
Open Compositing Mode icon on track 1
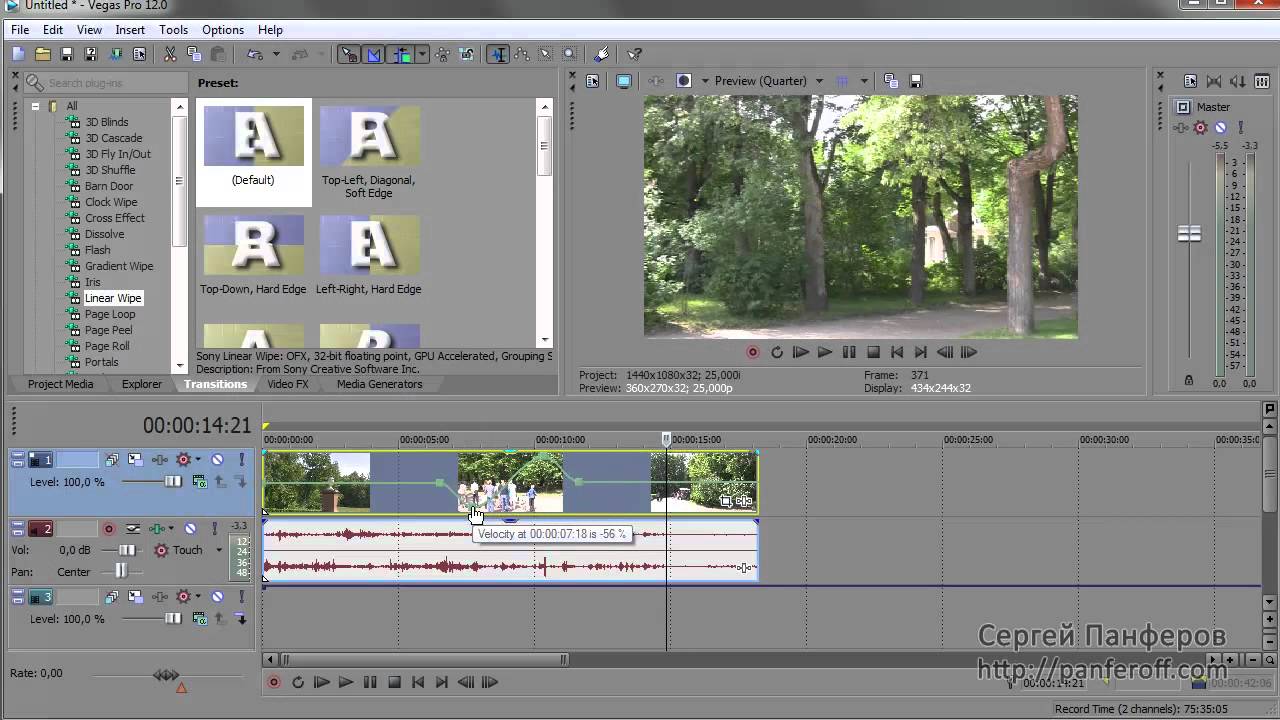tap(199, 482)
